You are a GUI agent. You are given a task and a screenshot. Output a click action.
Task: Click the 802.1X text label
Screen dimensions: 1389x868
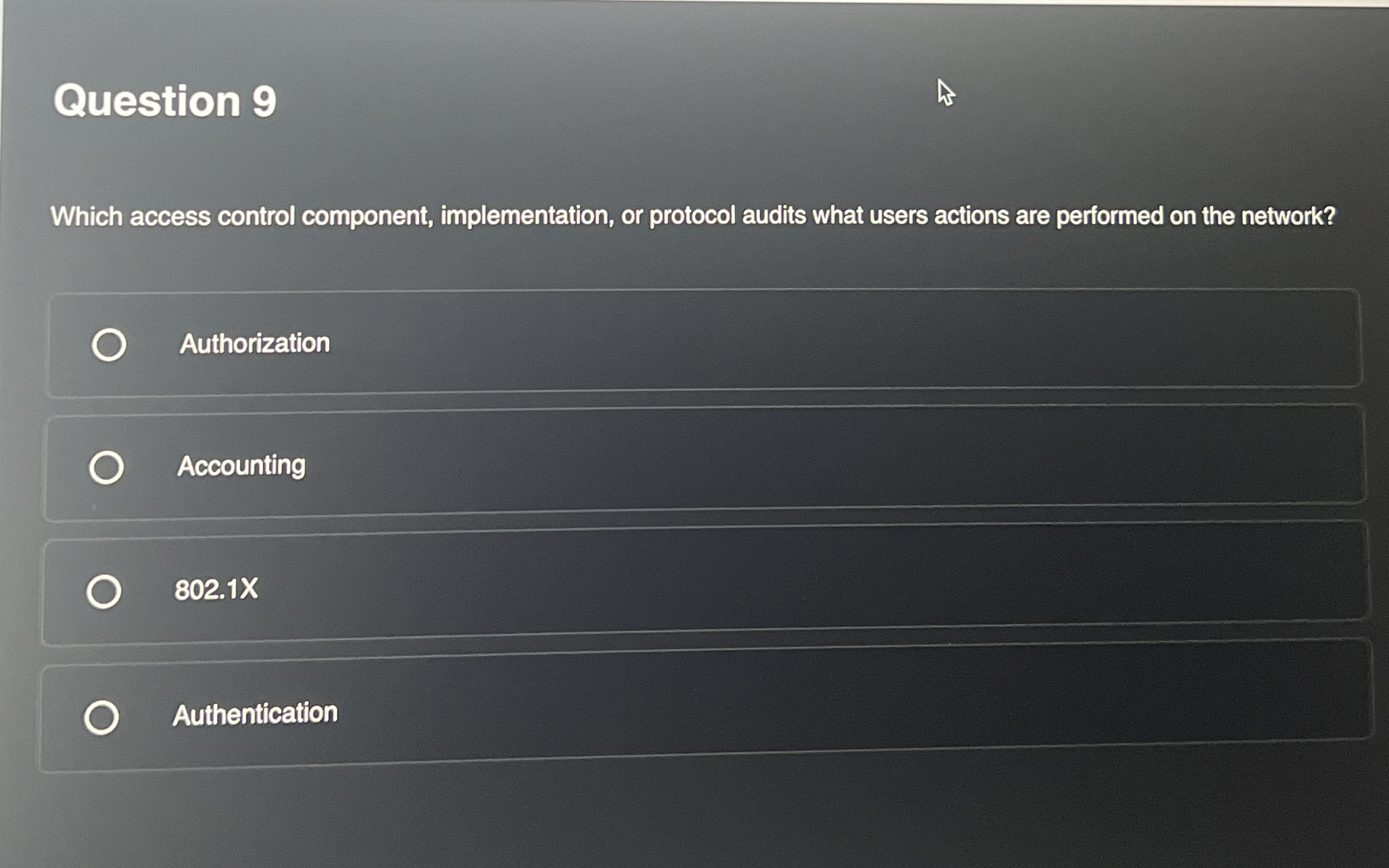click(x=216, y=591)
